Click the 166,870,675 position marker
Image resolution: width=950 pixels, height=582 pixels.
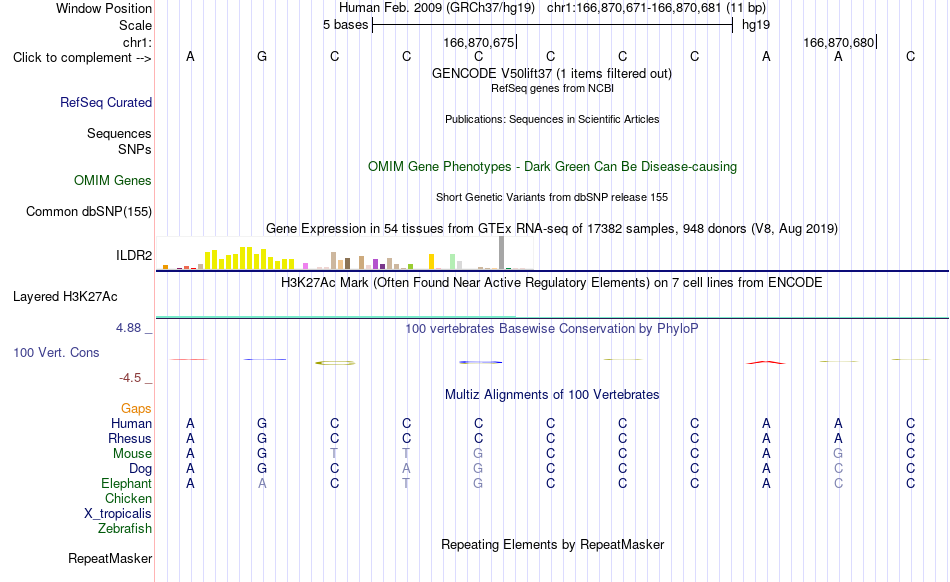[479, 42]
